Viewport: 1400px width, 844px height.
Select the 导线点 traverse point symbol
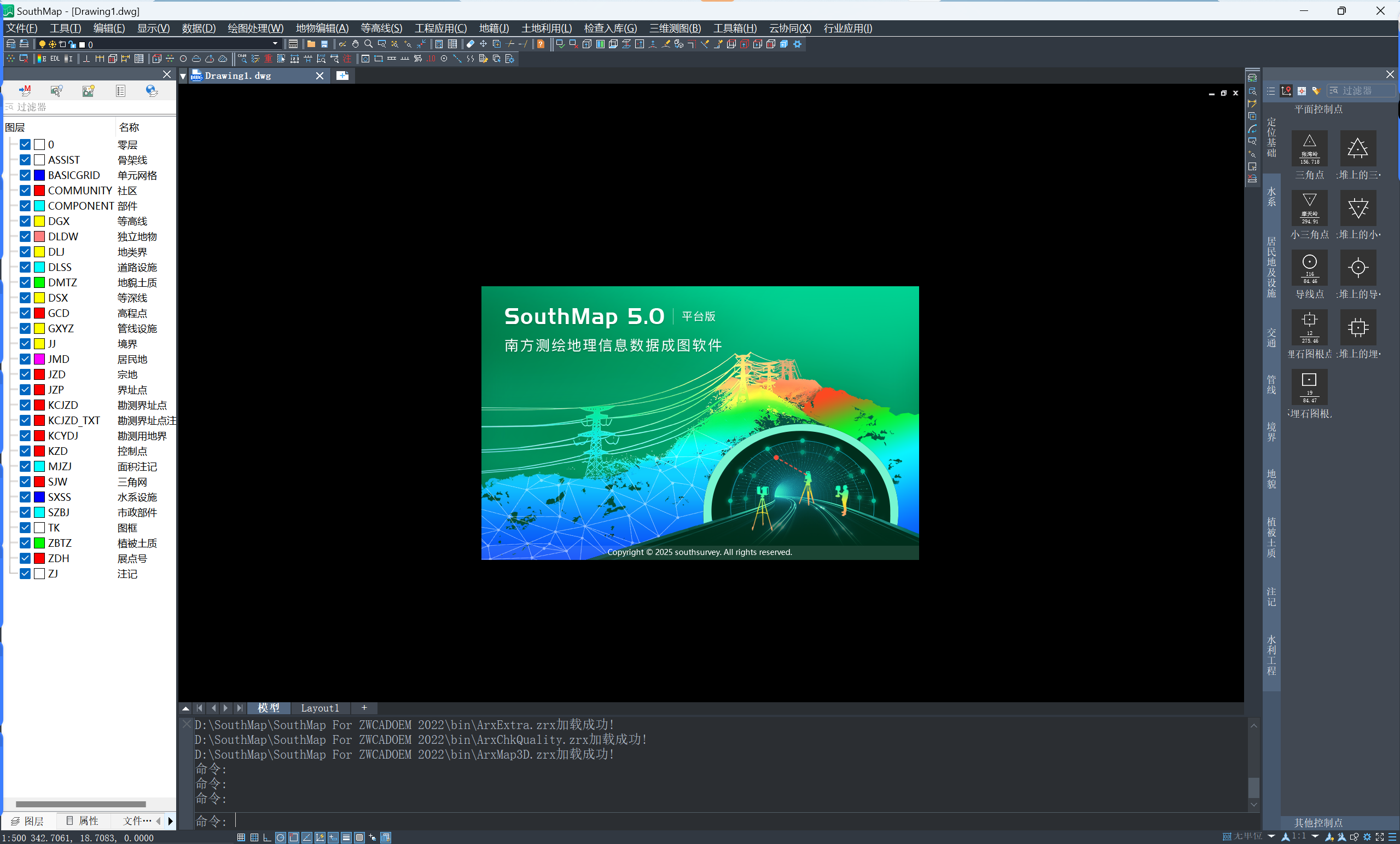1309,268
